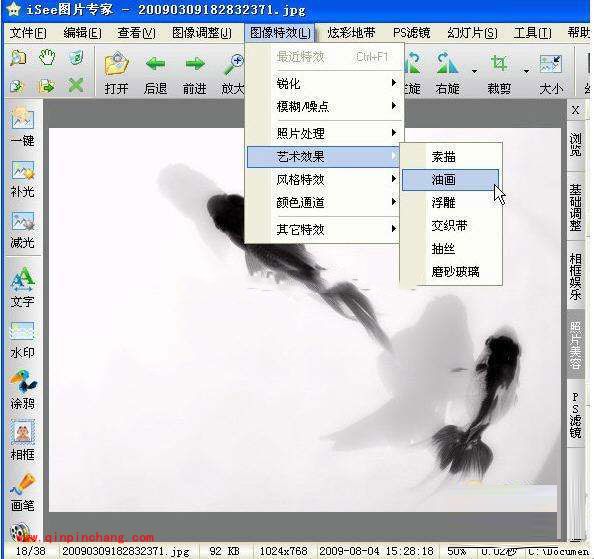Select 艺术效果 menu entry
The image size is (594, 559).
(323, 156)
